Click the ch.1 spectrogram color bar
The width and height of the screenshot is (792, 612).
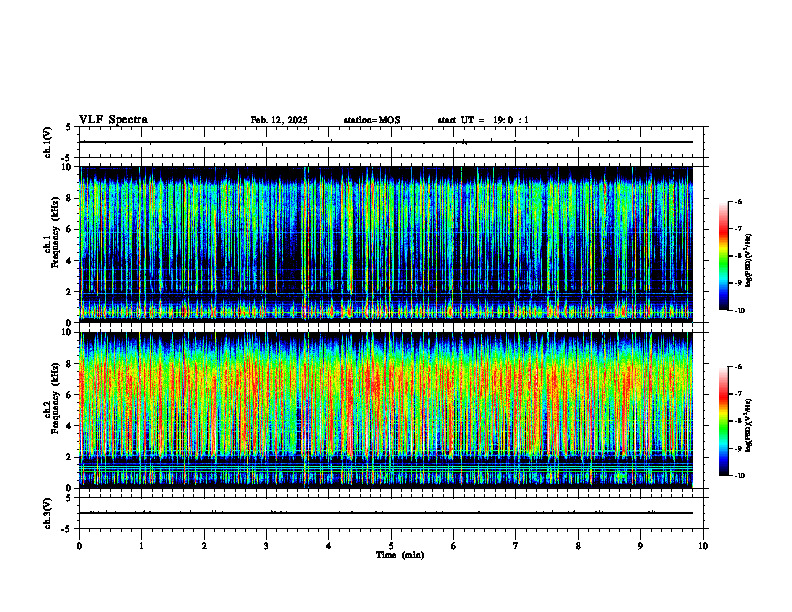click(x=724, y=256)
